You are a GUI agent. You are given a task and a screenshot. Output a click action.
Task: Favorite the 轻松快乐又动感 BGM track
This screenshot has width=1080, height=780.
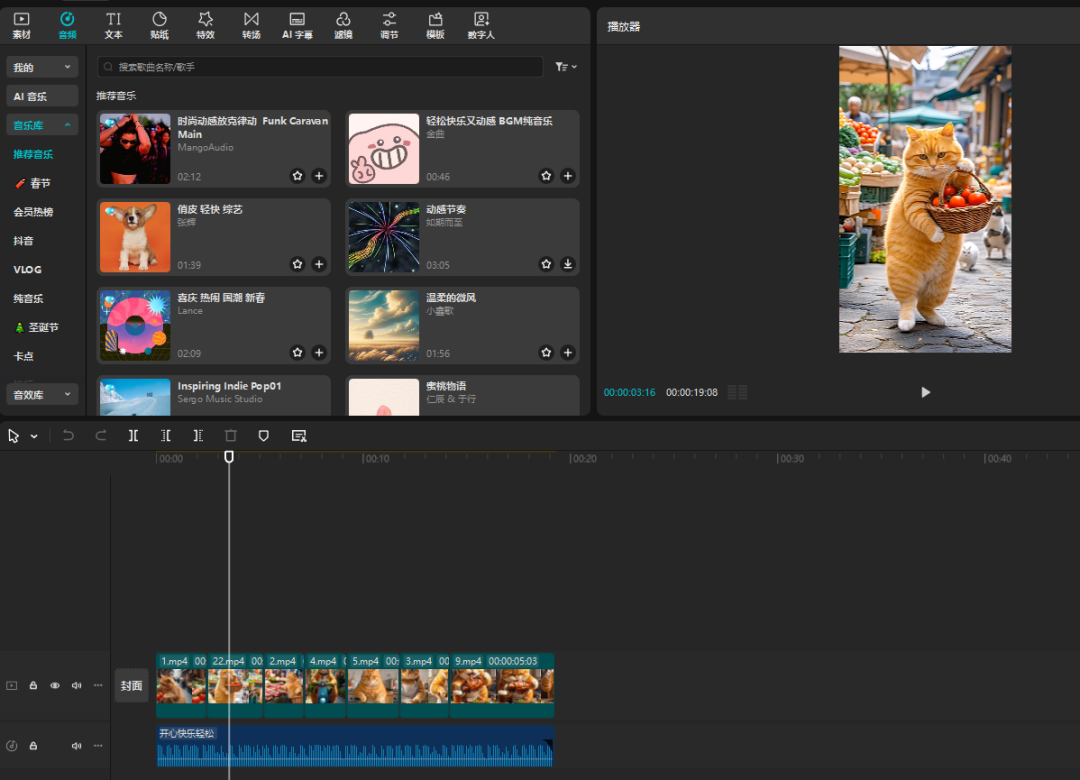[x=546, y=176]
